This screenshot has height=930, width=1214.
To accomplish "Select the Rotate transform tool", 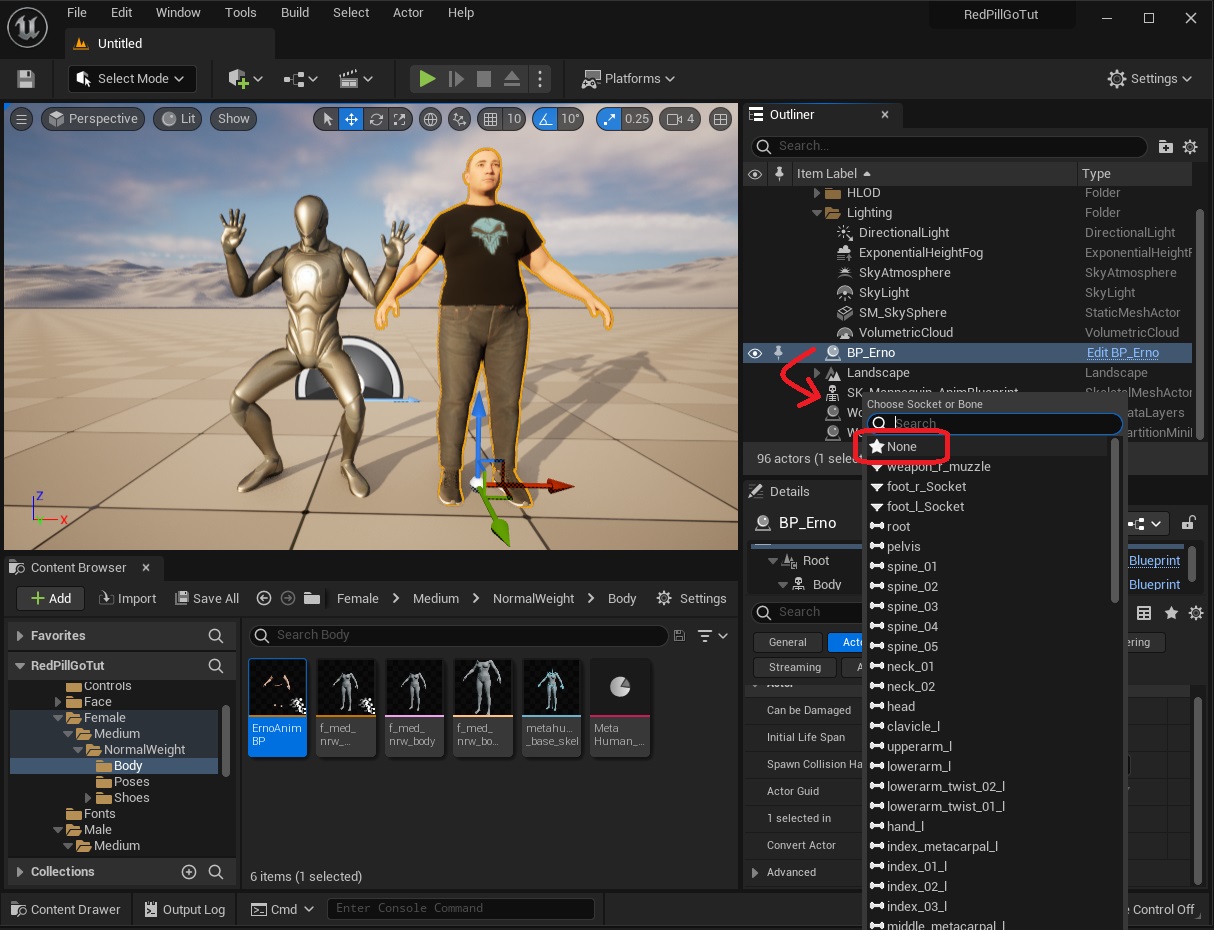I will coord(376,119).
